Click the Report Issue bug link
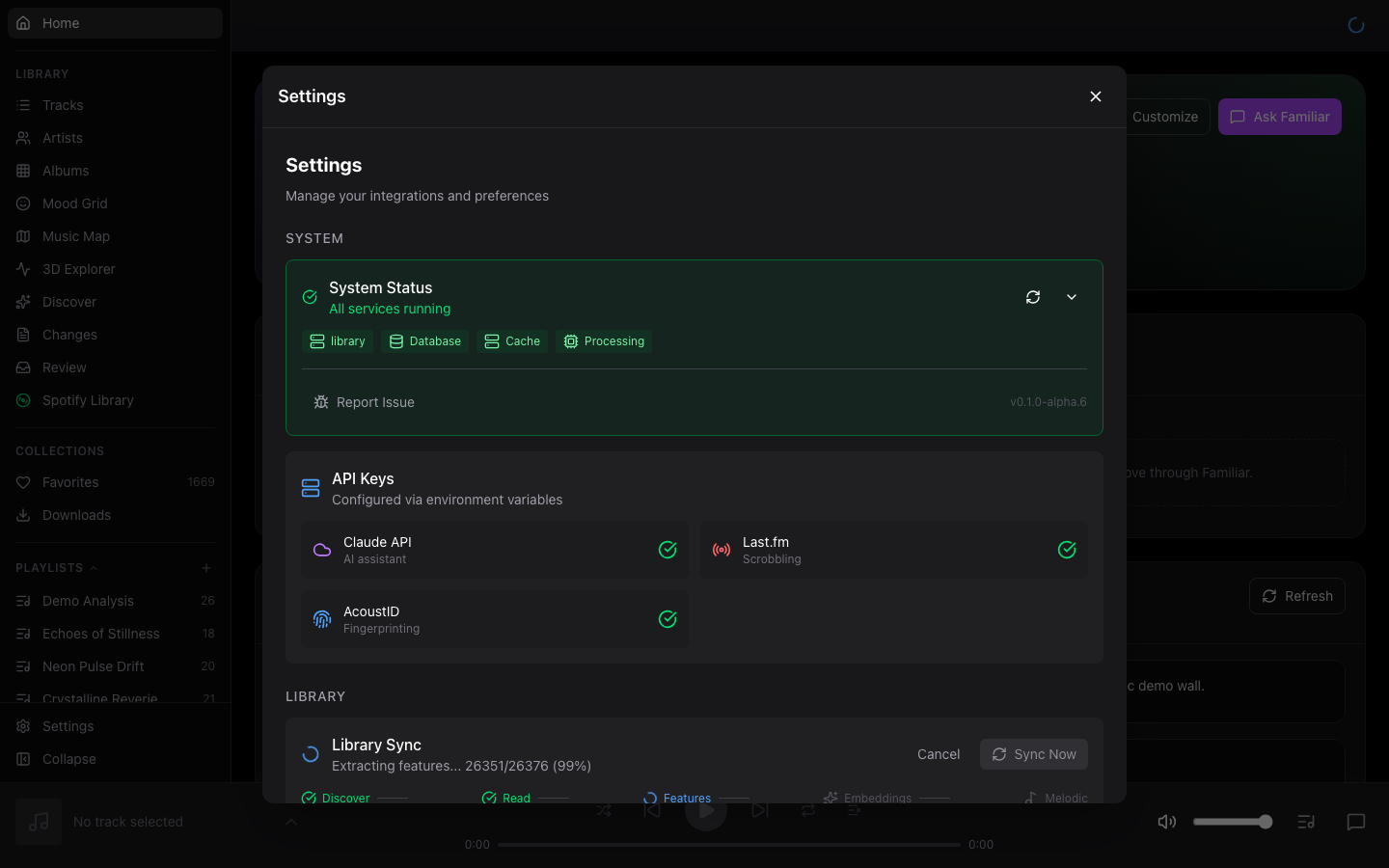 click(x=364, y=402)
